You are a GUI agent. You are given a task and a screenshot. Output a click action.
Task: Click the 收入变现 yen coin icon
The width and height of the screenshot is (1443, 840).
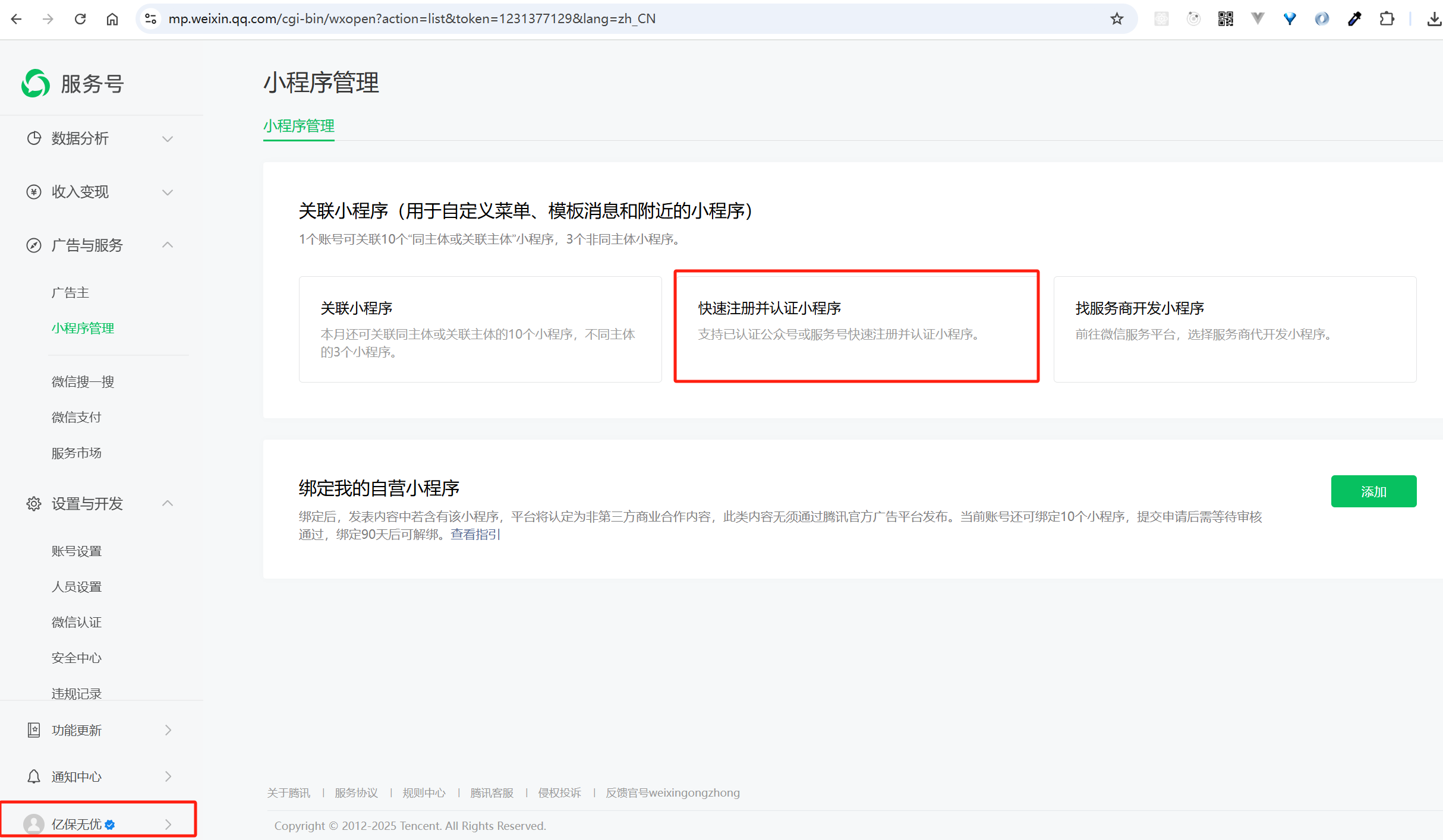(x=34, y=192)
